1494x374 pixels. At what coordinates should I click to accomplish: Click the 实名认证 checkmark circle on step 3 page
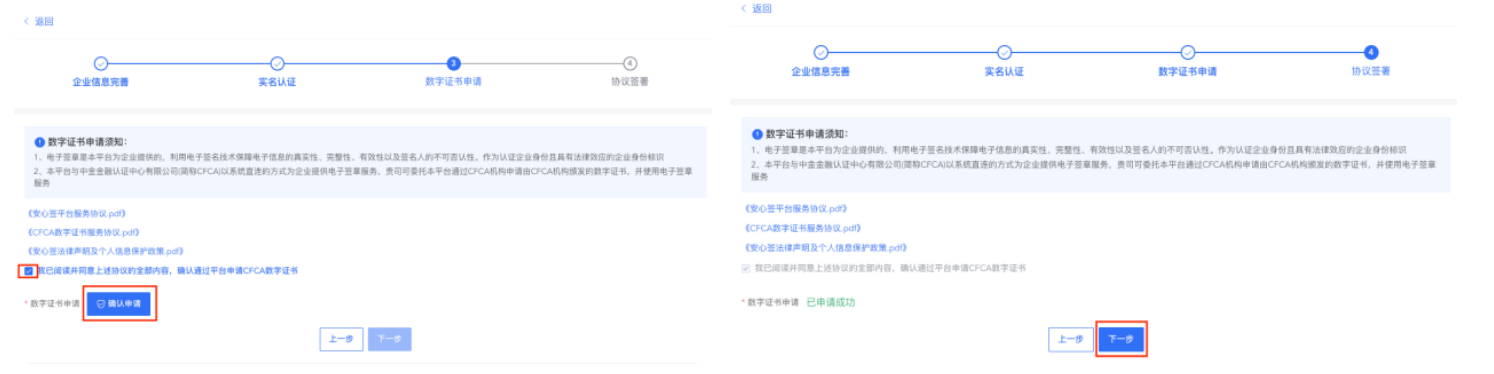278,63
